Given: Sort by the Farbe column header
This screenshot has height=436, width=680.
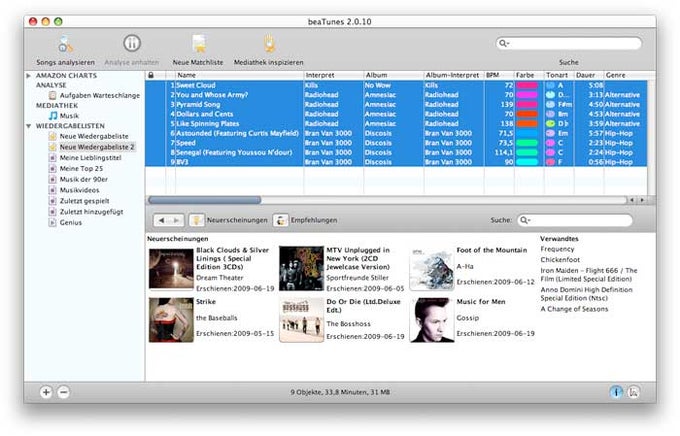Looking at the screenshot, I should click(x=529, y=75).
